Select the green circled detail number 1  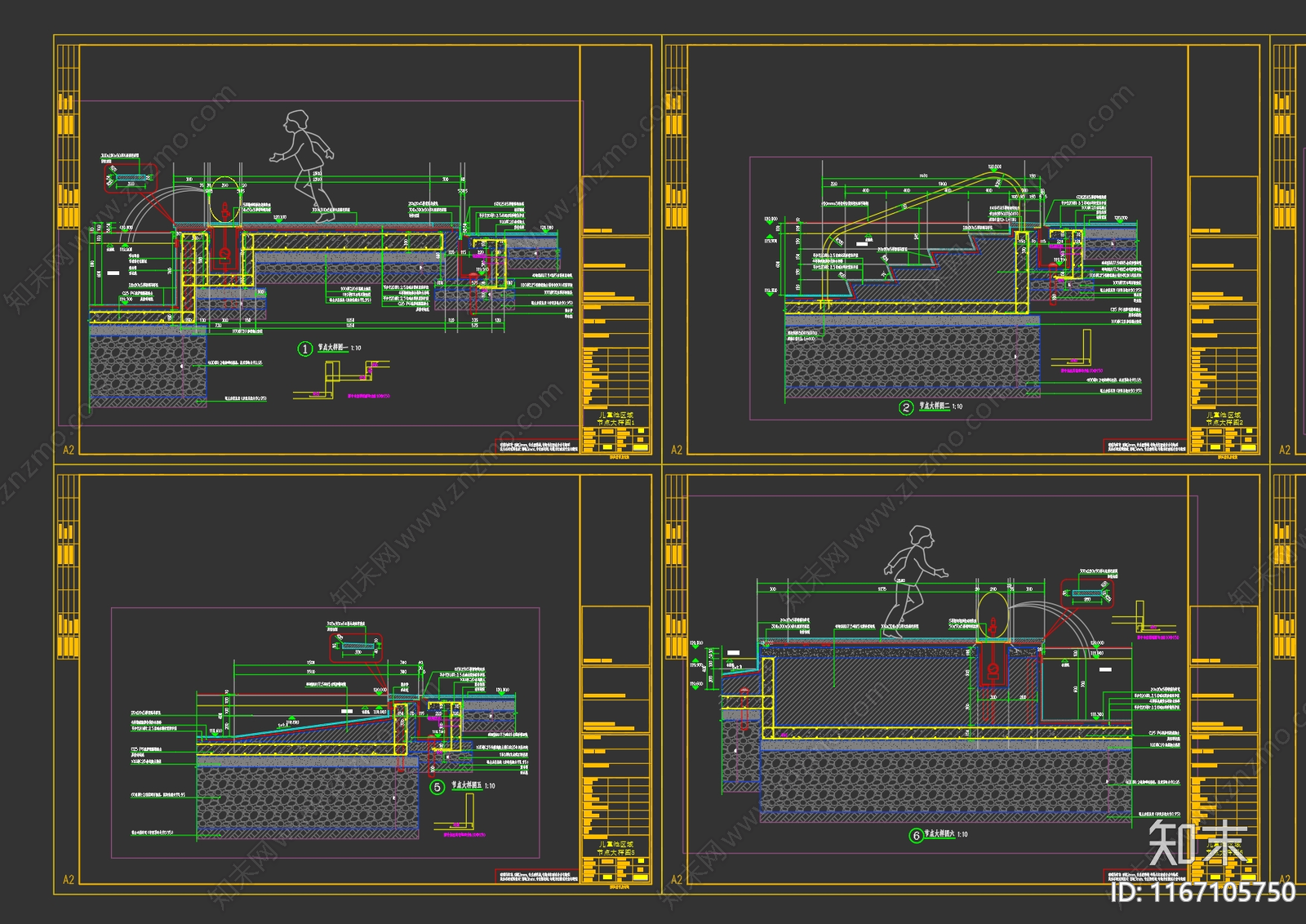pos(305,349)
